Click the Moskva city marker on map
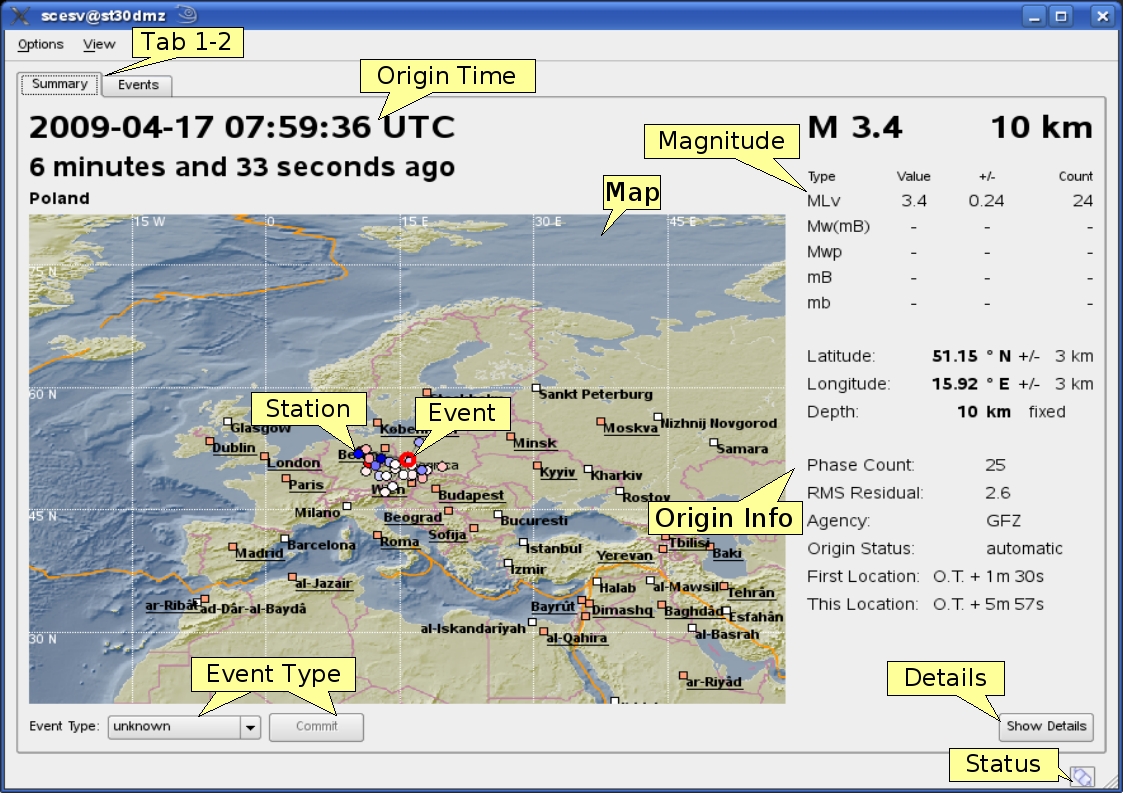The image size is (1123, 793). [601, 422]
